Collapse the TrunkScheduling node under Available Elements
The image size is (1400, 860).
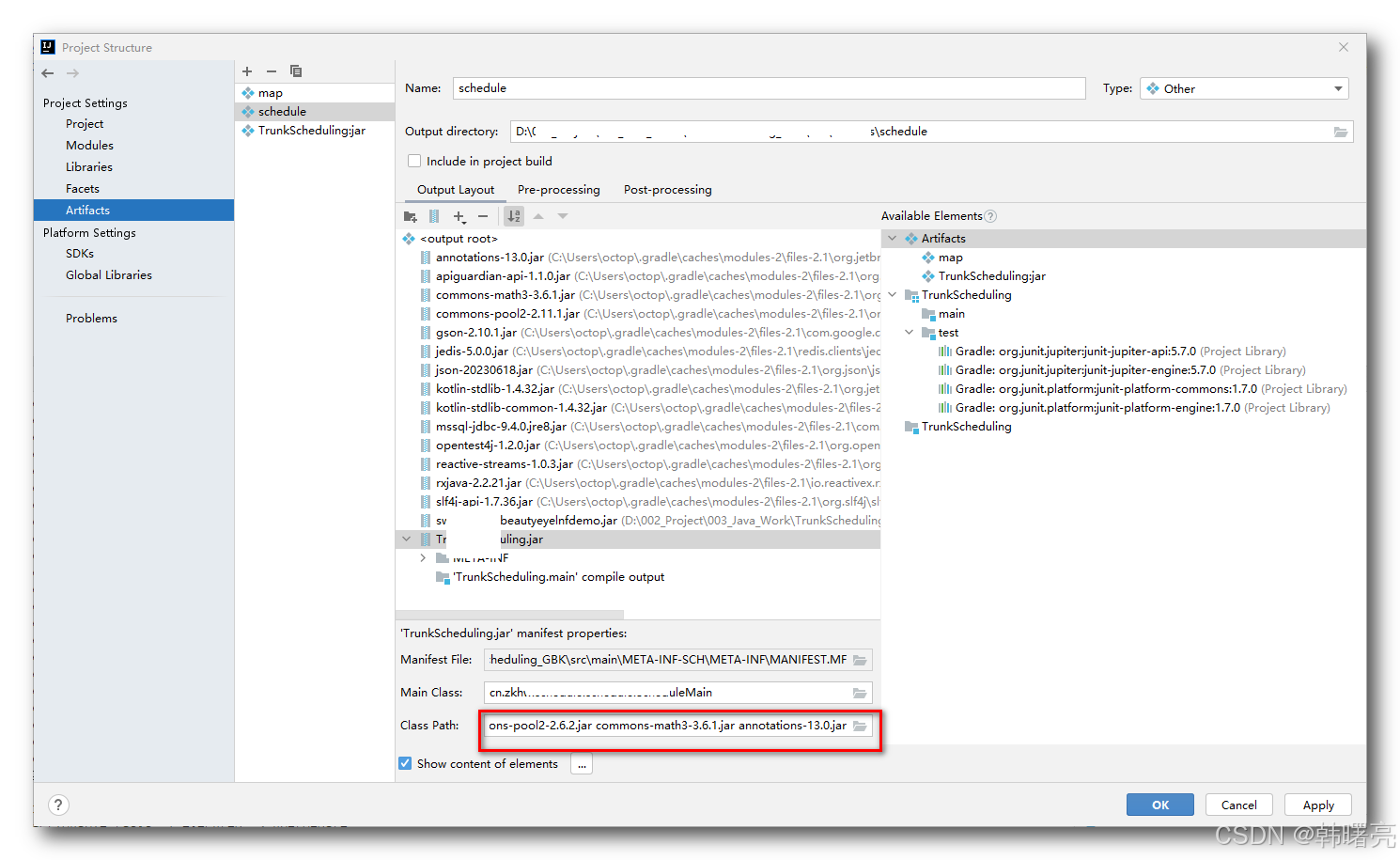[892, 294]
